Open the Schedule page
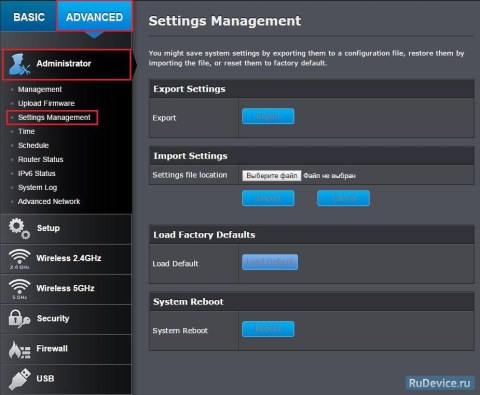The image size is (480, 395). (x=33, y=145)
